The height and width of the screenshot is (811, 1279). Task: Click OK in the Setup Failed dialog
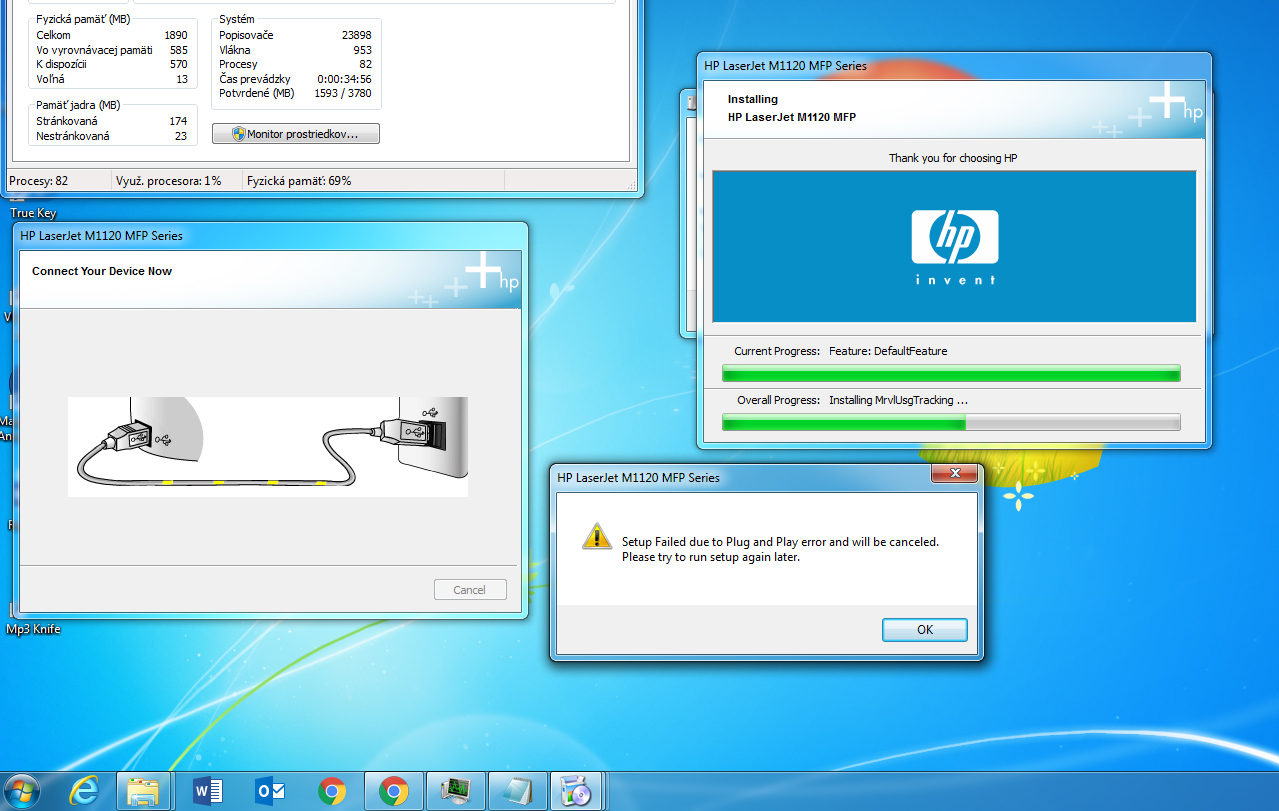tap(925, 629)
